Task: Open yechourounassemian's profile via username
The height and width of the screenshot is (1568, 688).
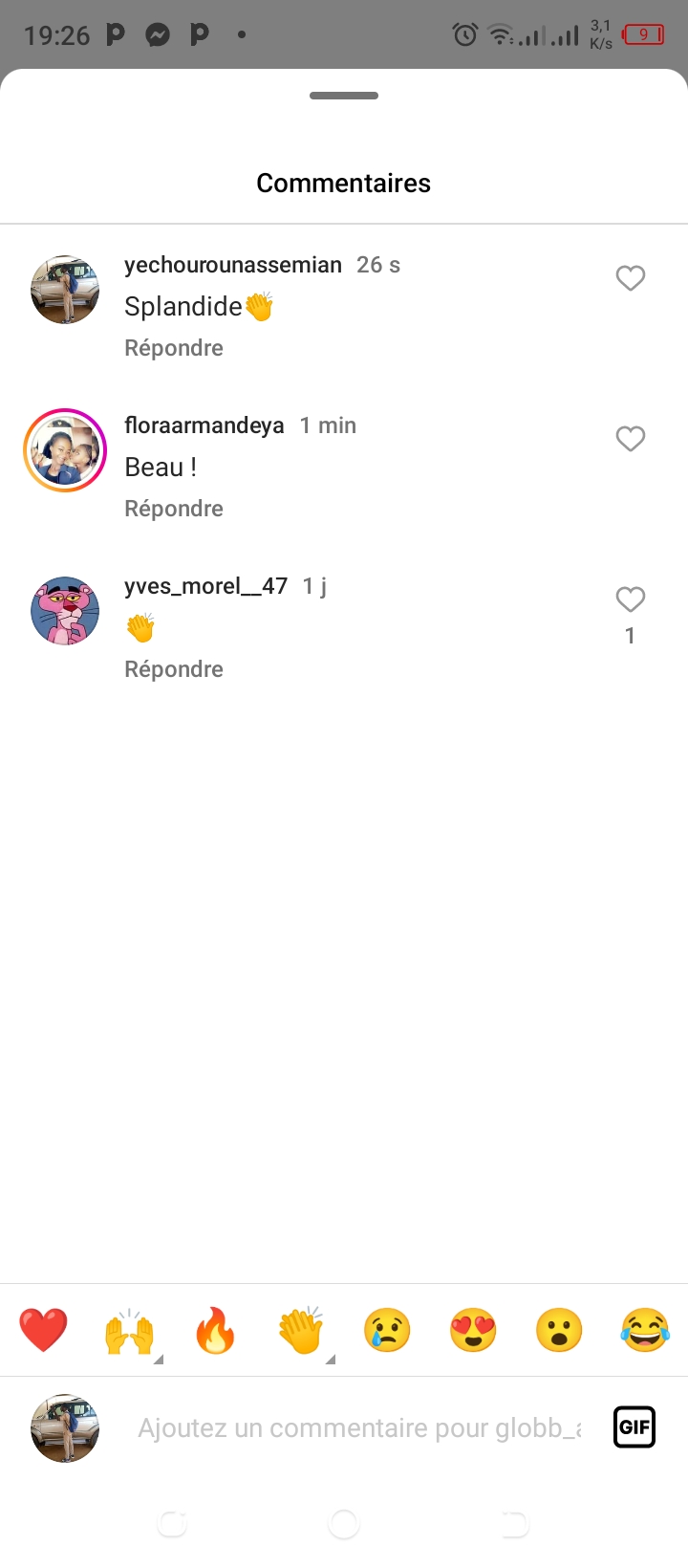Action: point(233,265)
